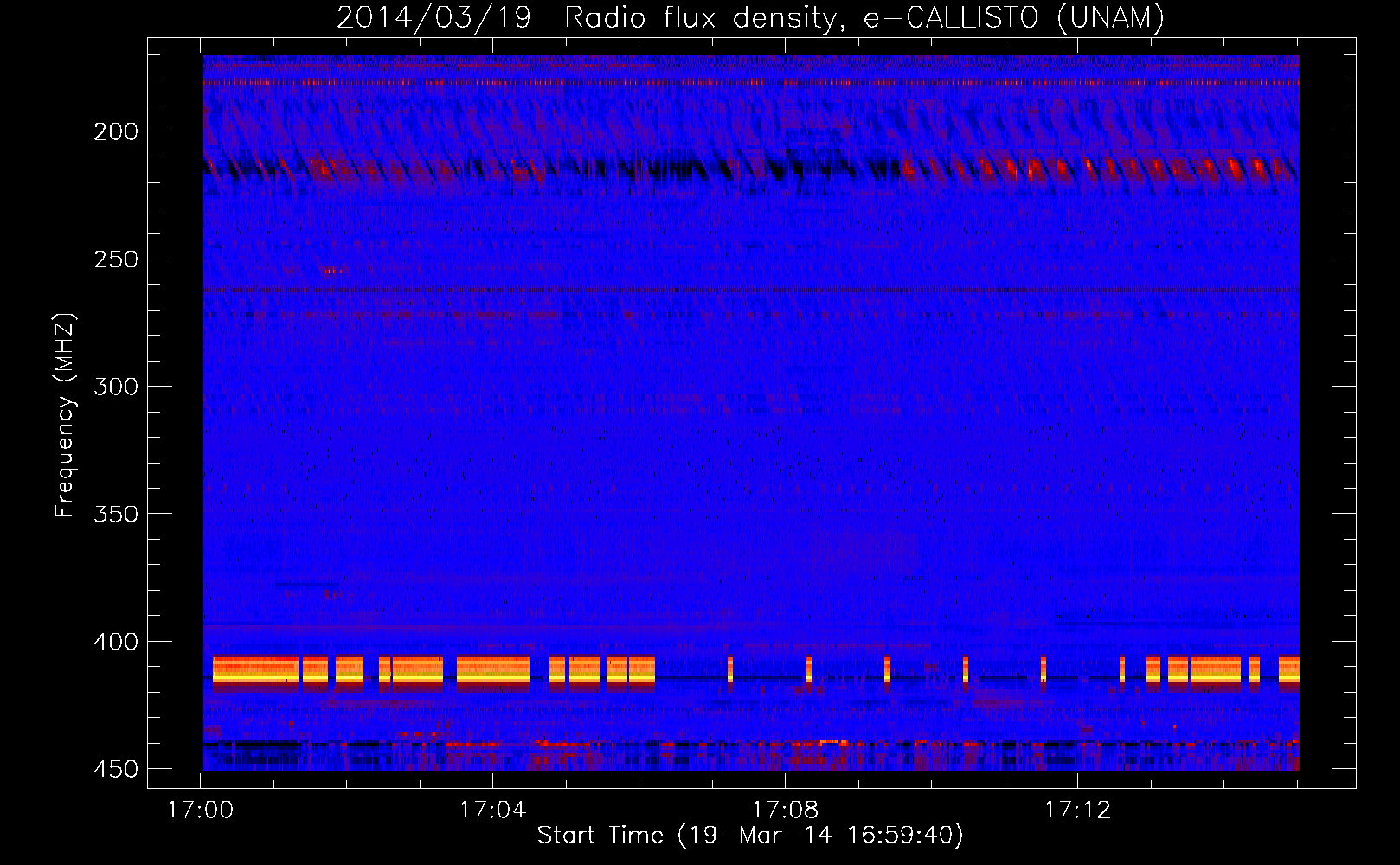Click the 17:00 time tick label
Image resolution: width=1400 pixels, height=865 pixels.
click(201, 811)
